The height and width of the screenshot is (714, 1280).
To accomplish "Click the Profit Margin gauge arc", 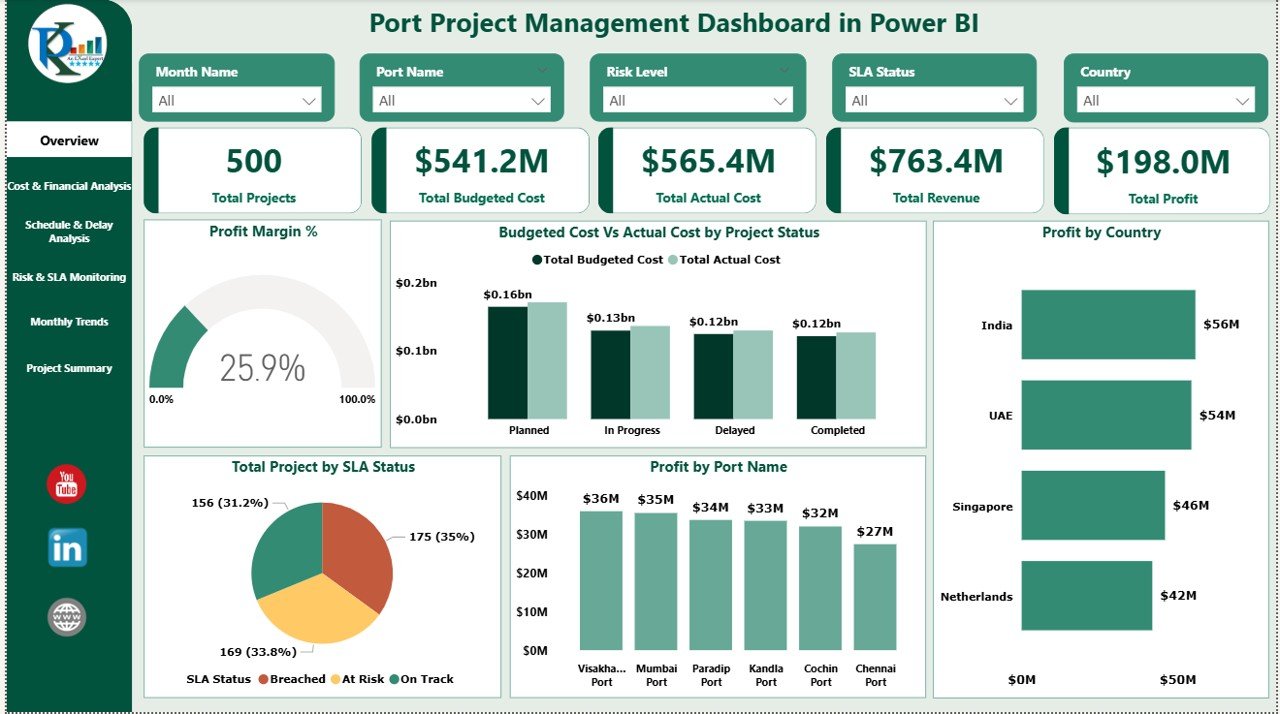I will [175, 345].
